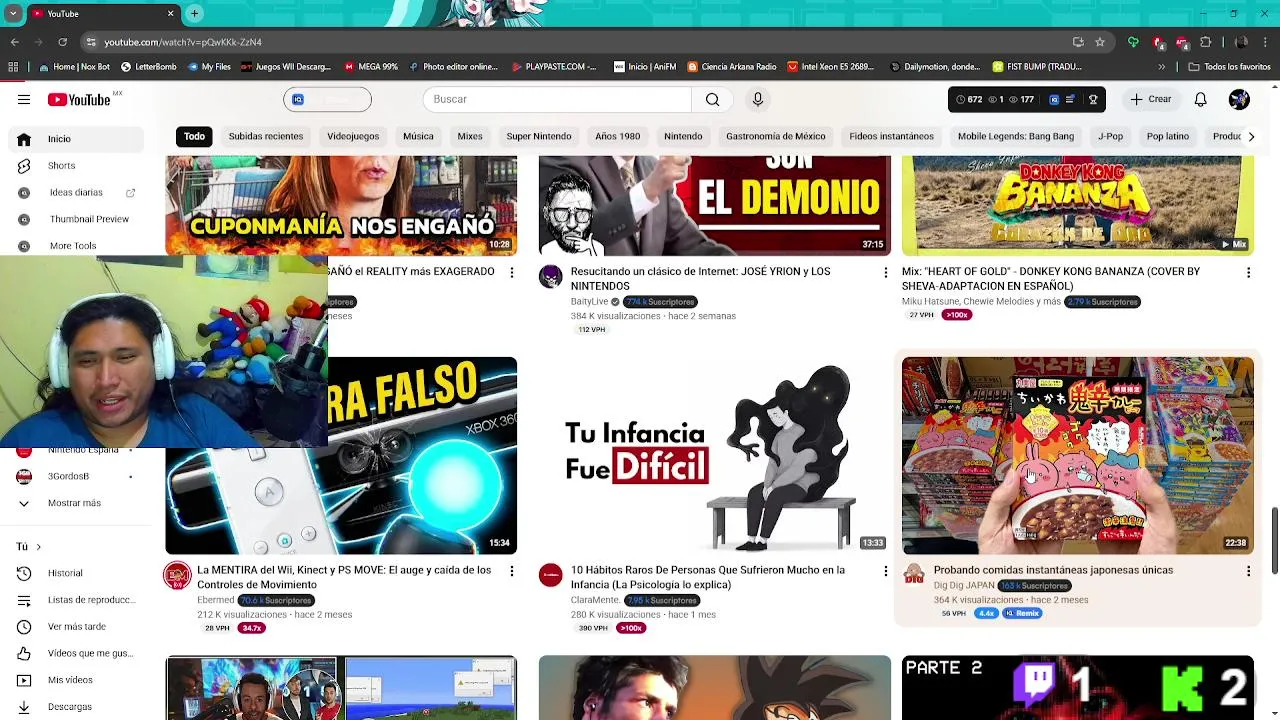Open the MEGA 99% bookmark
The image size is (1280, 720).
pyautogui.click(x=371, y=67)
